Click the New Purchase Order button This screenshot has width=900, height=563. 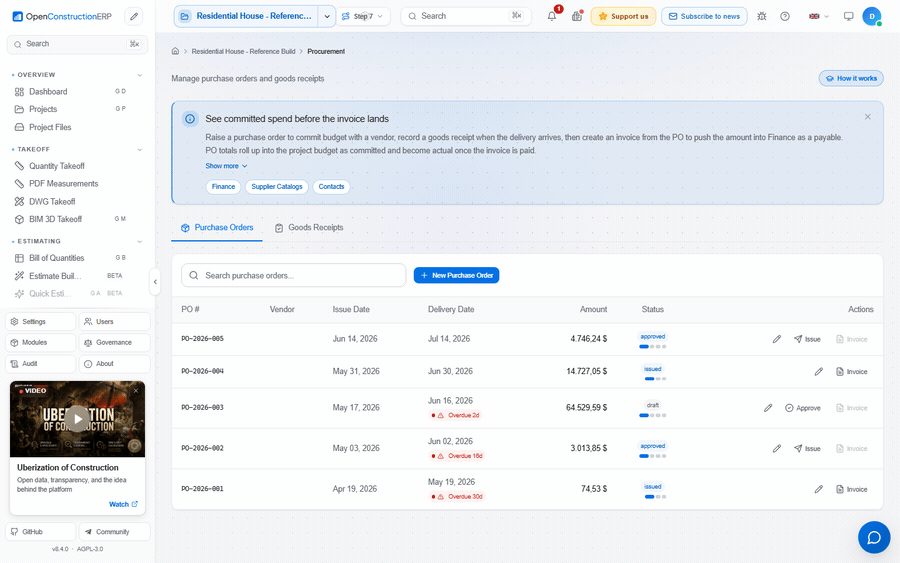456,275
